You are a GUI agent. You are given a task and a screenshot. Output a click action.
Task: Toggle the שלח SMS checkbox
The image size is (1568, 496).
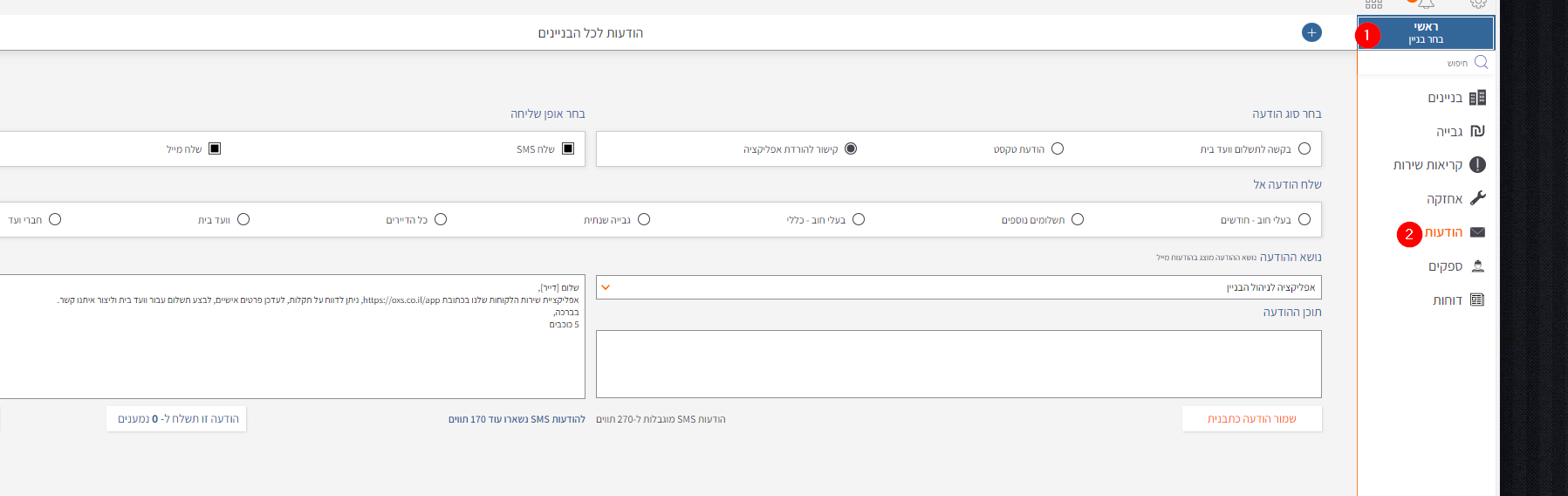point(568,148)
